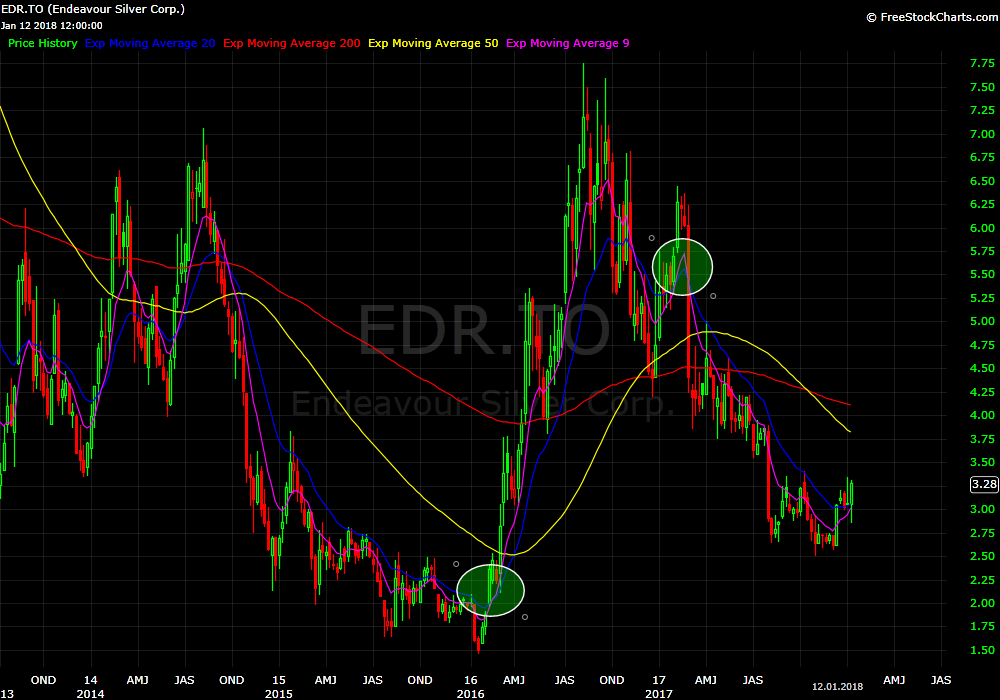Click the Jan 12 2018 12:00:00 timestamp
This screenshot has width=1000, height=700.
[x=52, y=26]
